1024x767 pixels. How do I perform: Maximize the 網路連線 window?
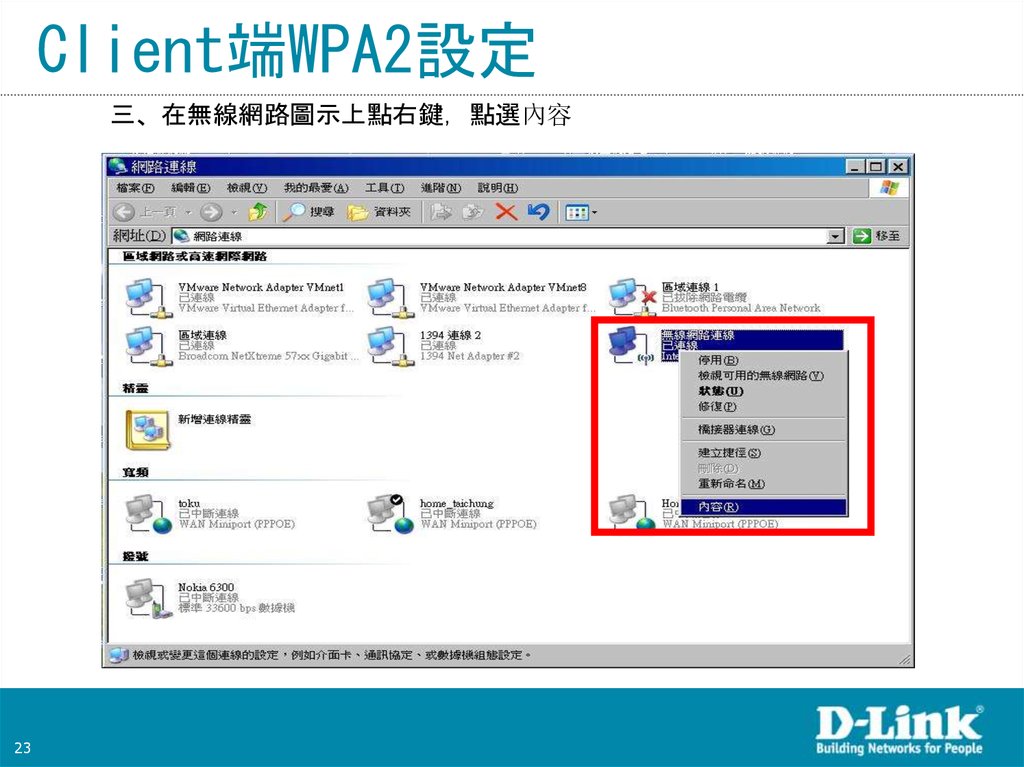click(876, 167)
